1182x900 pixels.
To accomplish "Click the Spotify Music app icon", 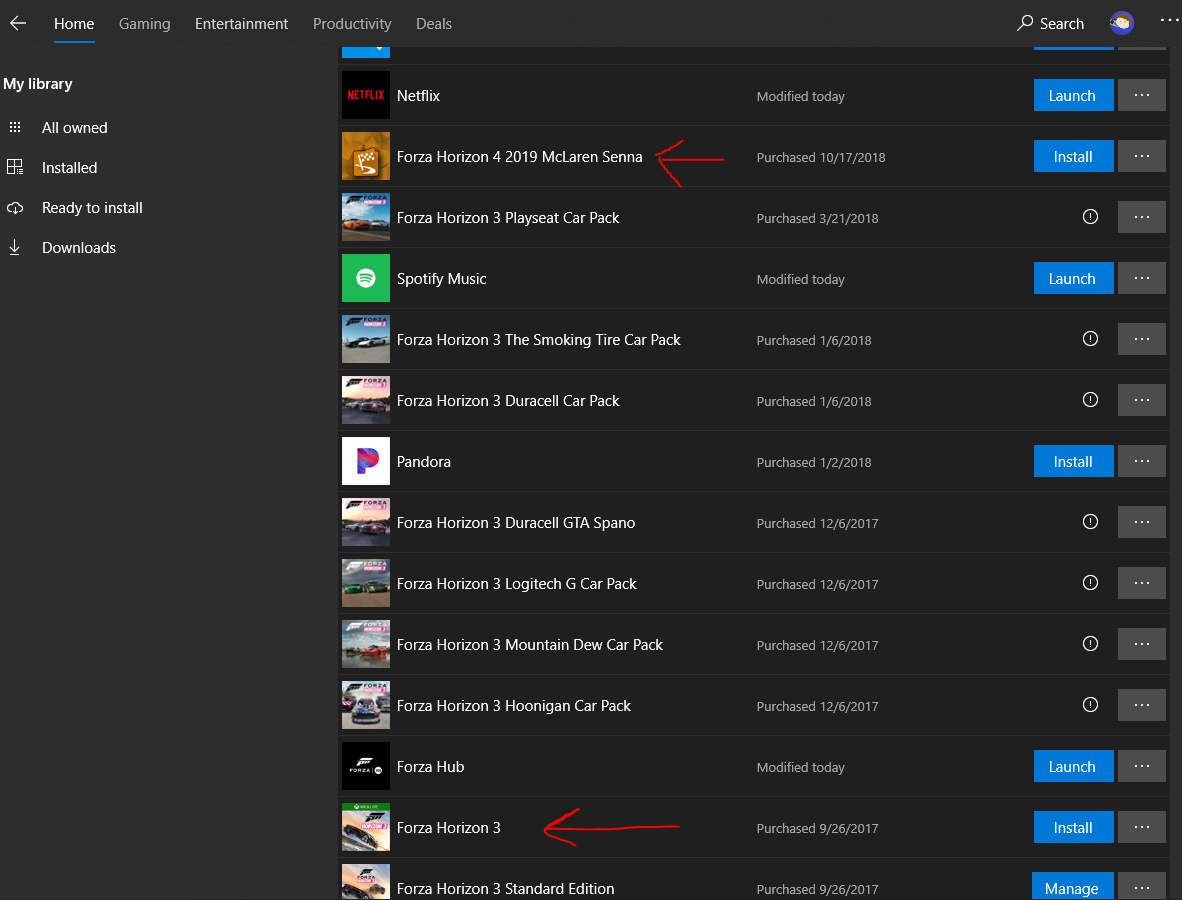I will 366,278.
